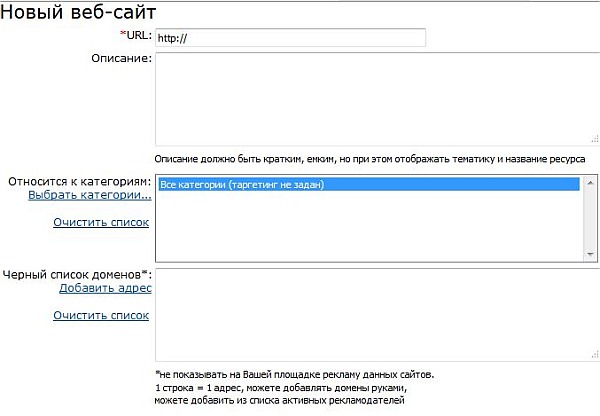Click the 'Описание:' field label
This screenshot has height=416, width=600.
coord(120,59)
